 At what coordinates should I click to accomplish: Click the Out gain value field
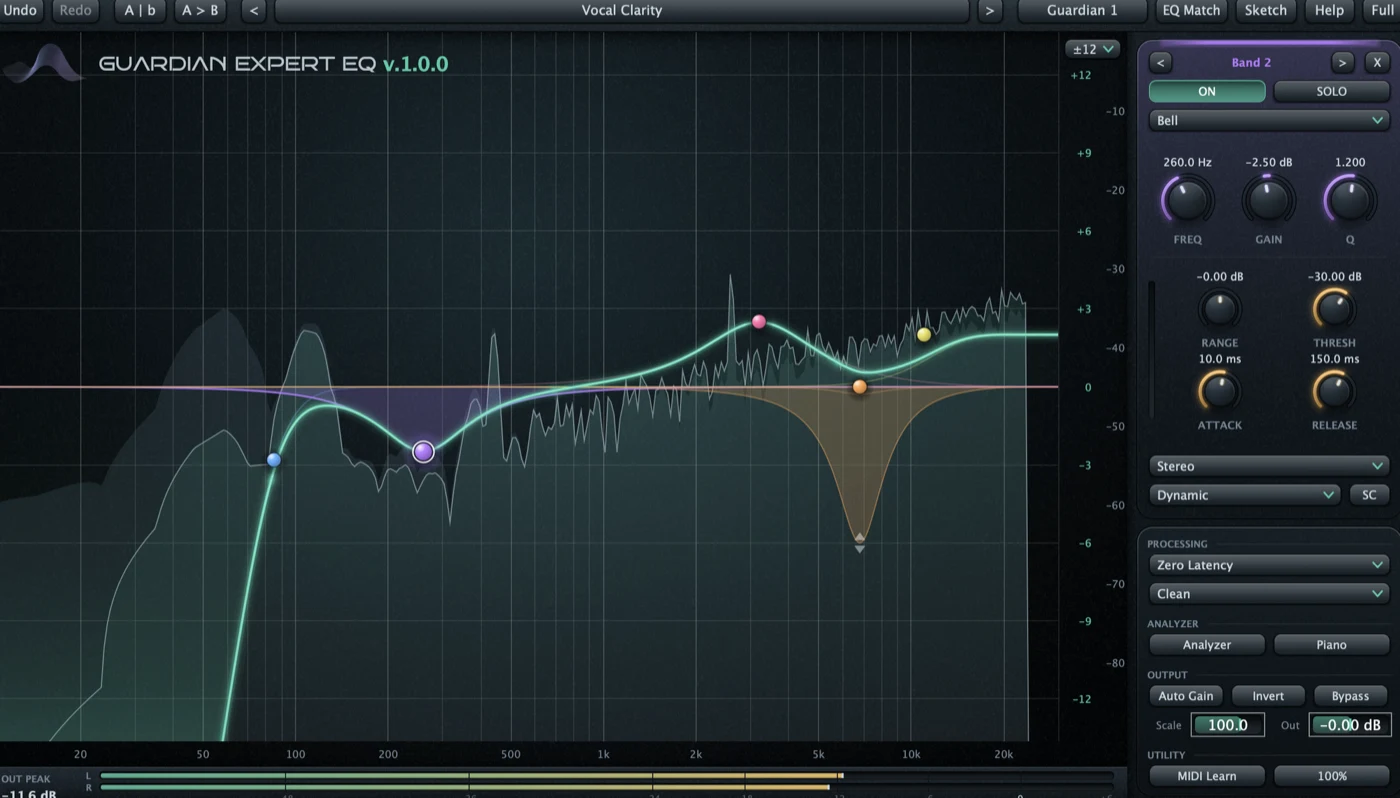[x=1350, y=725]
